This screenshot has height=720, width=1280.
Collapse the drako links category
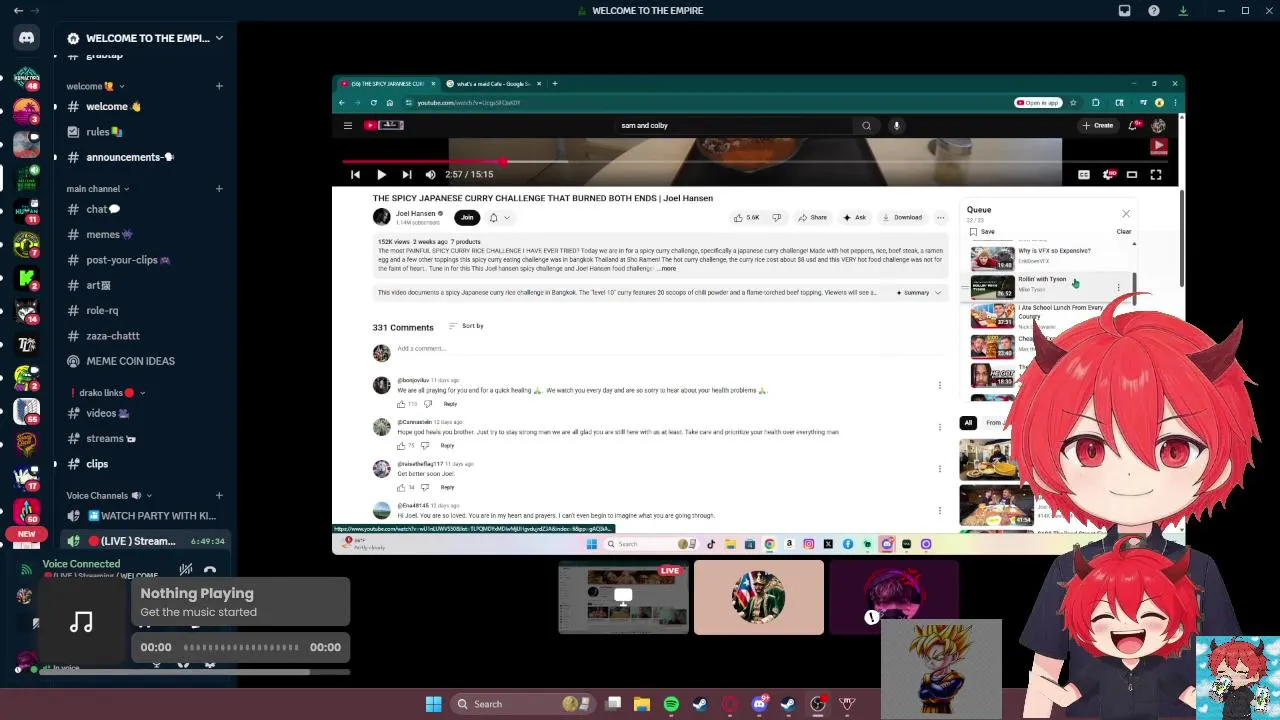click(x=107, y=393)
